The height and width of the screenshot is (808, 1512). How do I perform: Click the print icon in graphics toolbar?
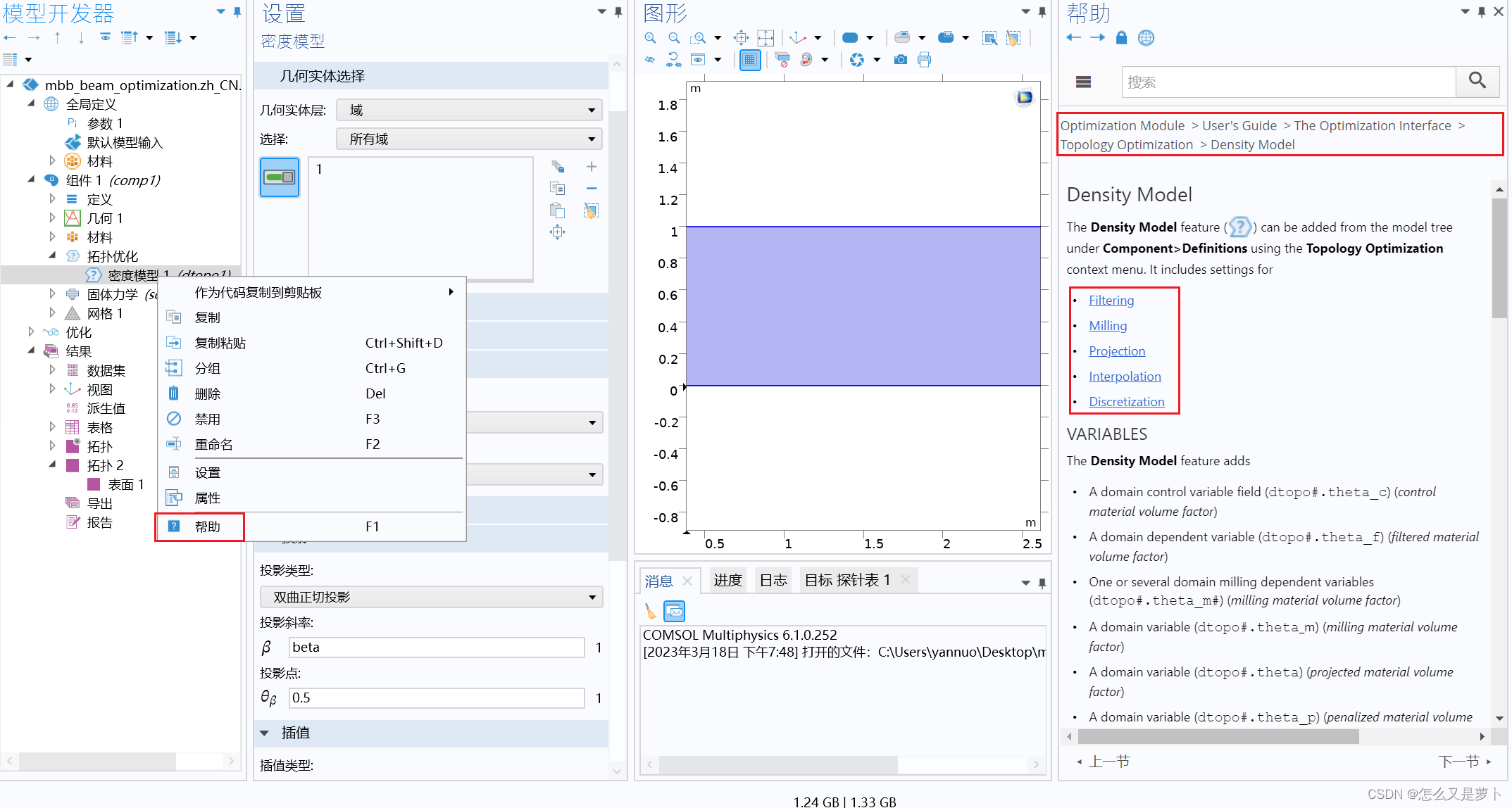pos(925,60)
